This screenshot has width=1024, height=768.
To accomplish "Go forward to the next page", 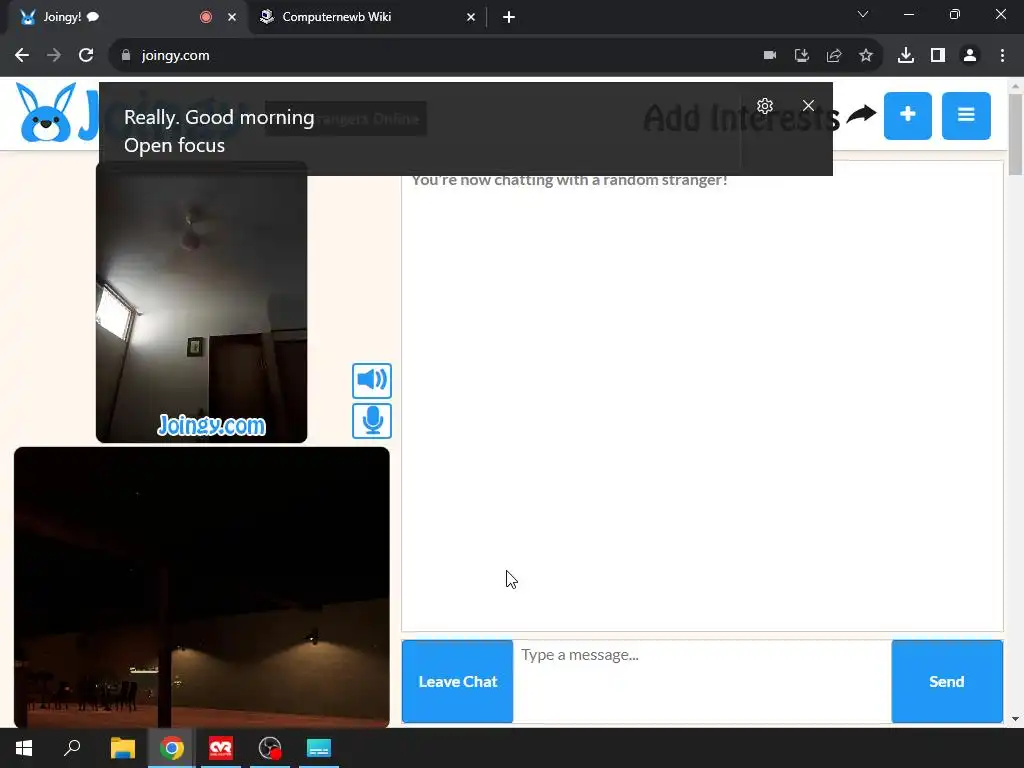I will pos(54,56).
